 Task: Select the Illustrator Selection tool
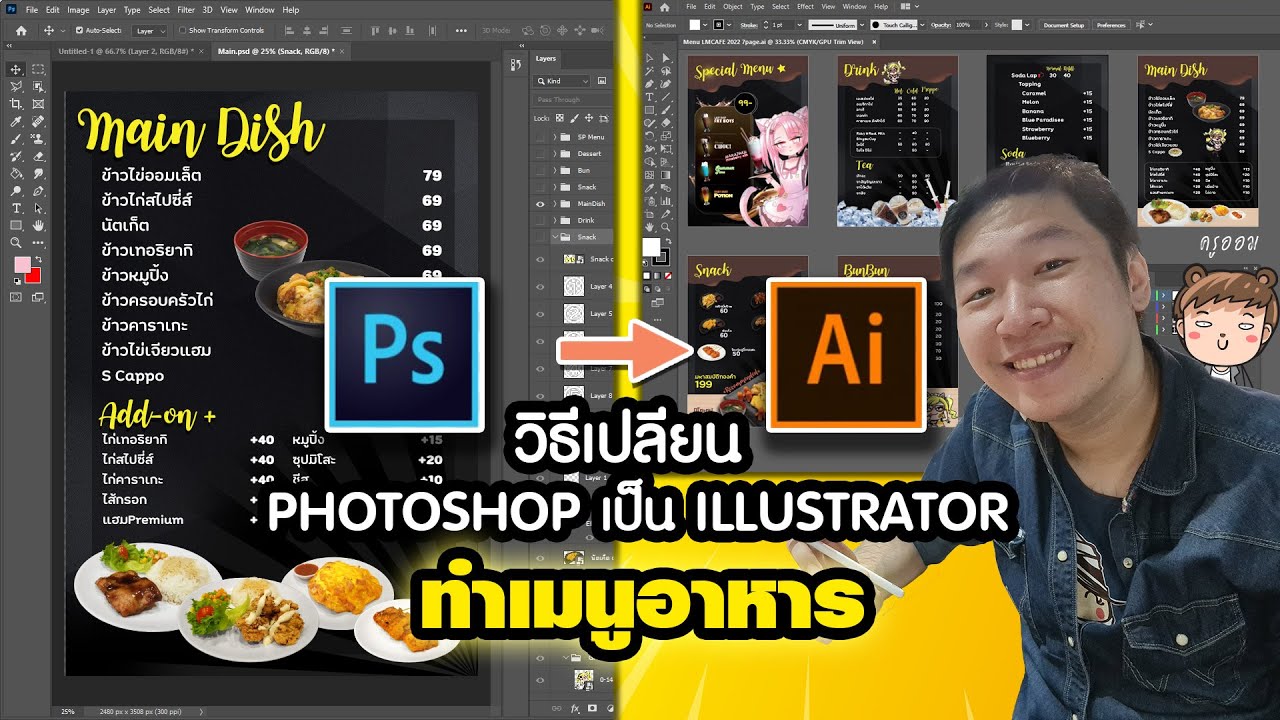650,57
